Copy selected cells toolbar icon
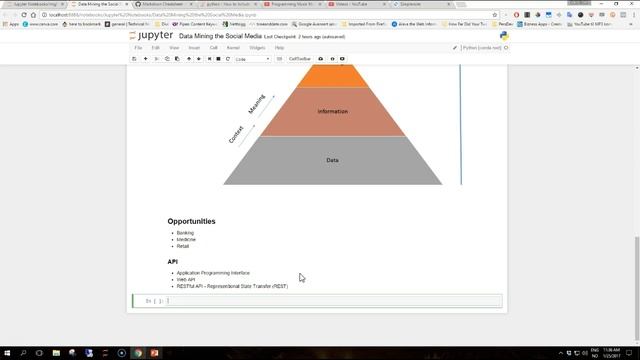 click(x=167, y=59)
